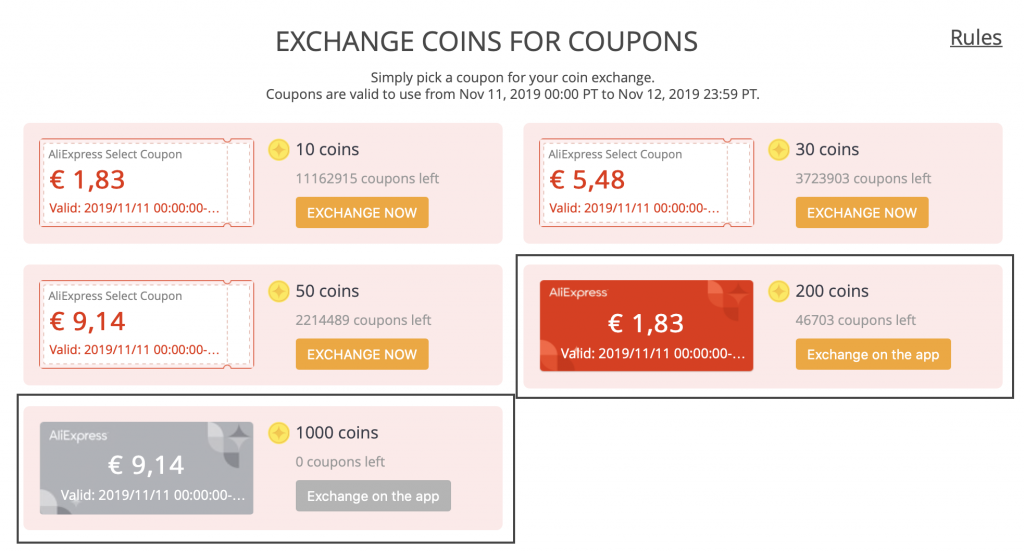Click the 46703 coupons left text
1024x552 pixels.
[856, 320]
